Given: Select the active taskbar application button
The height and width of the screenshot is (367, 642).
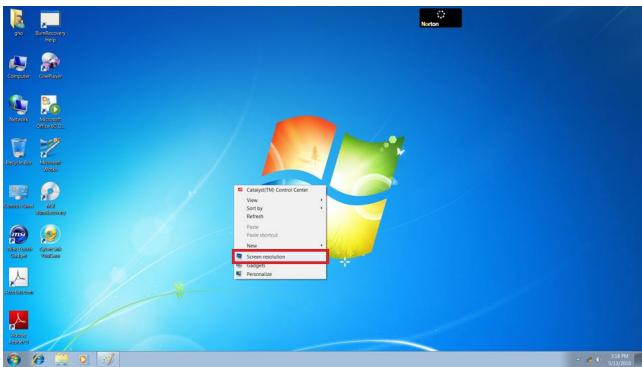Looking at the screenshot, I should click(108, 359).
